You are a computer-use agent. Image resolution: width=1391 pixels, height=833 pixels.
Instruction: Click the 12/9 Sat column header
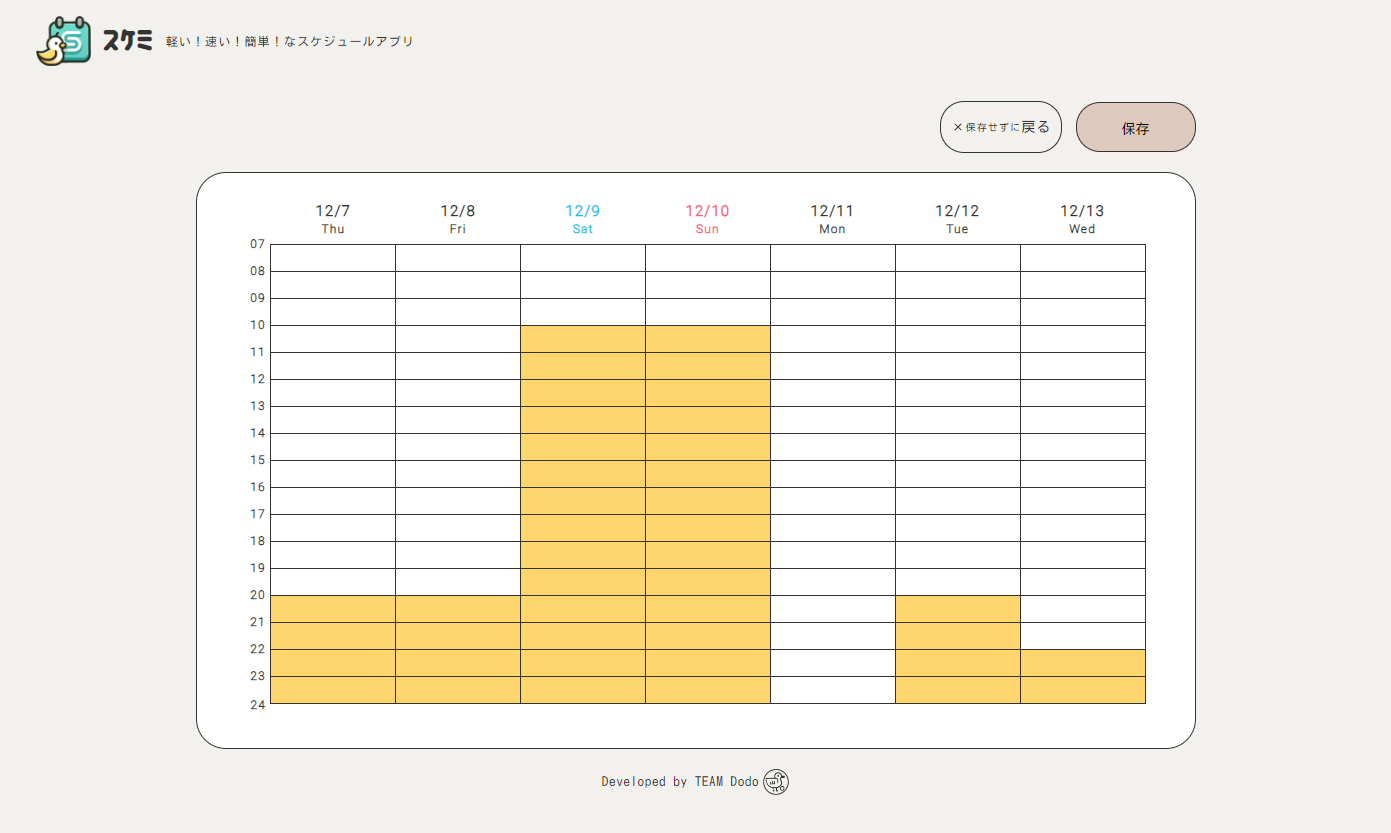582,218
